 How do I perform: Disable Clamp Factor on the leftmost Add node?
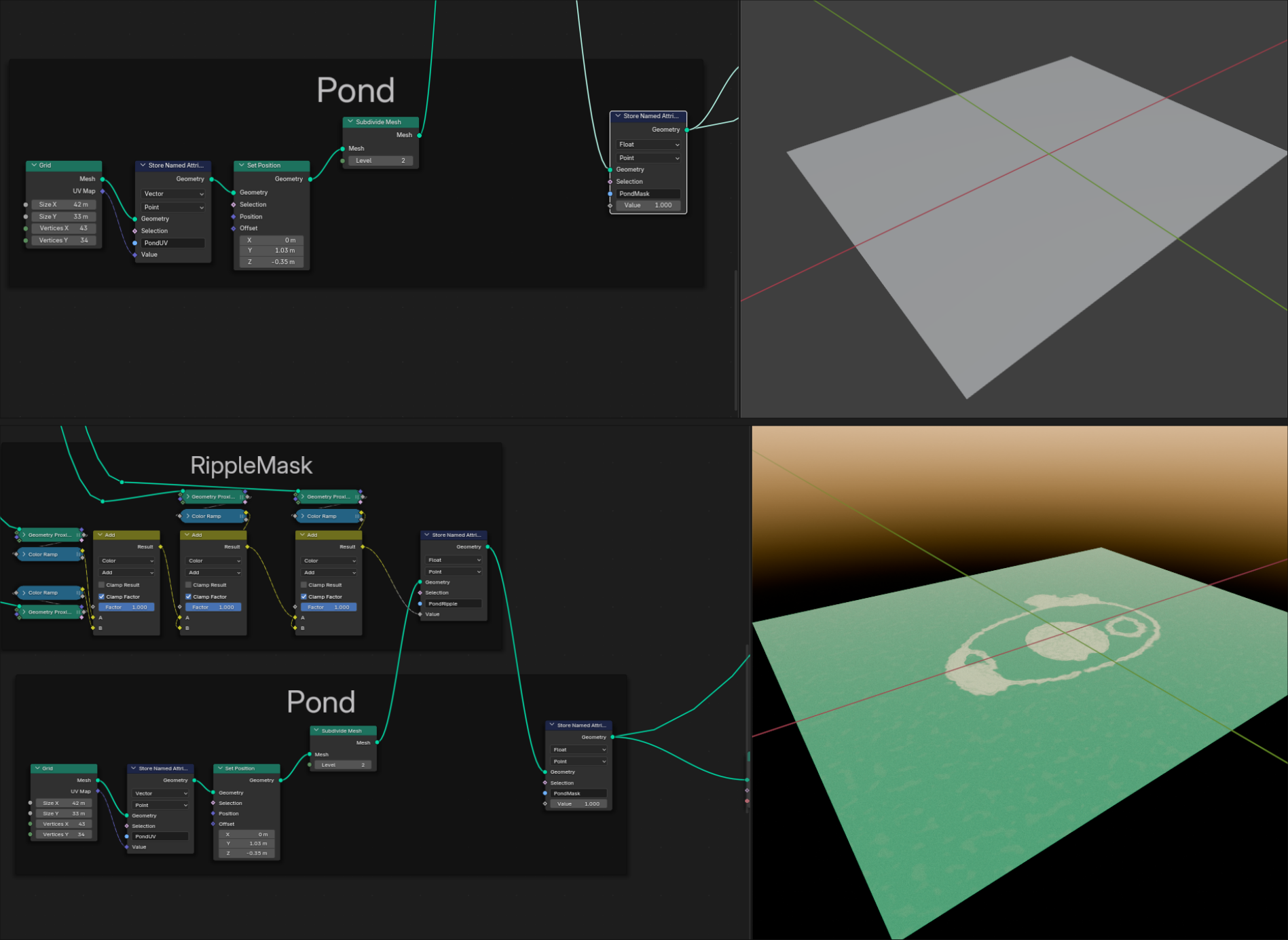tap(102, 597)
